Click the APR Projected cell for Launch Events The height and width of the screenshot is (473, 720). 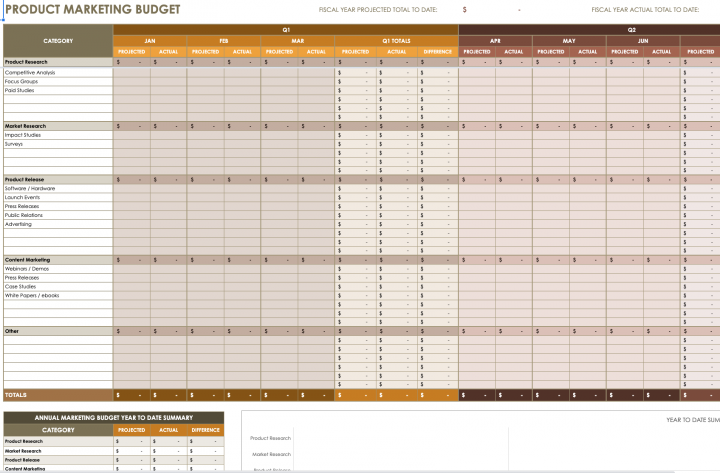point(477,197)
